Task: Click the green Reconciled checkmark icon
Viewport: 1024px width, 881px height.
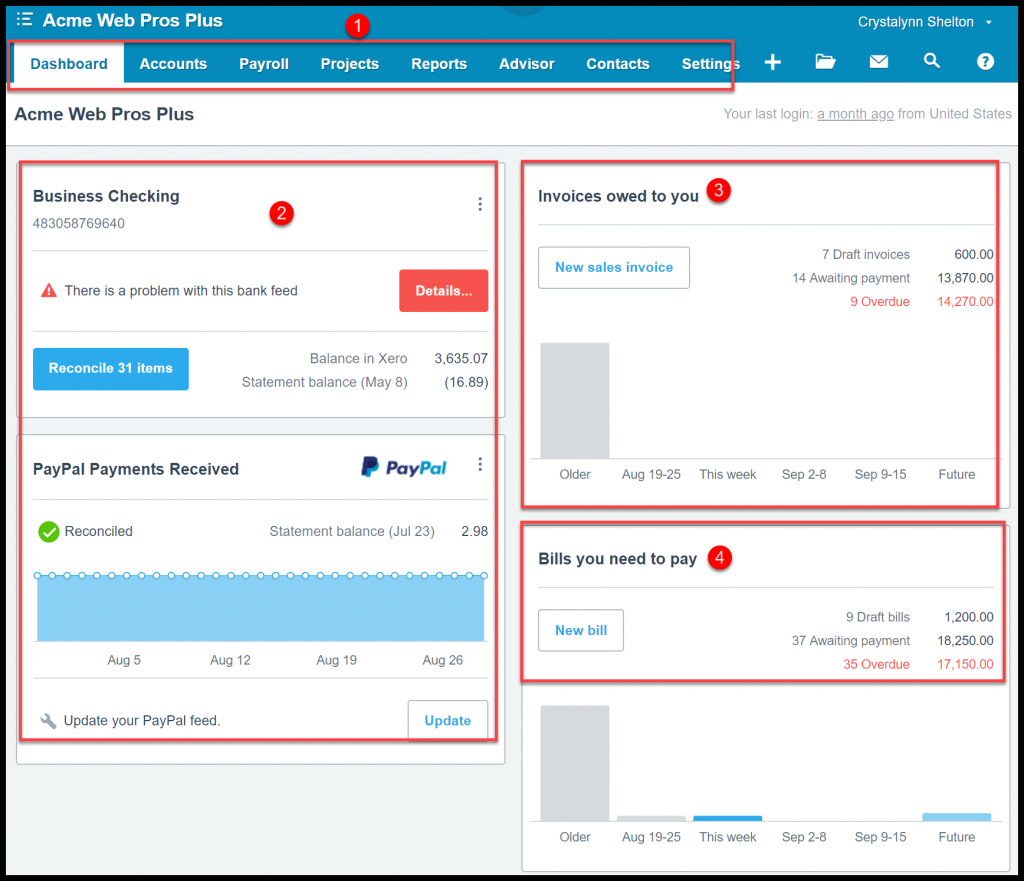Action: (x=48, y=532)
